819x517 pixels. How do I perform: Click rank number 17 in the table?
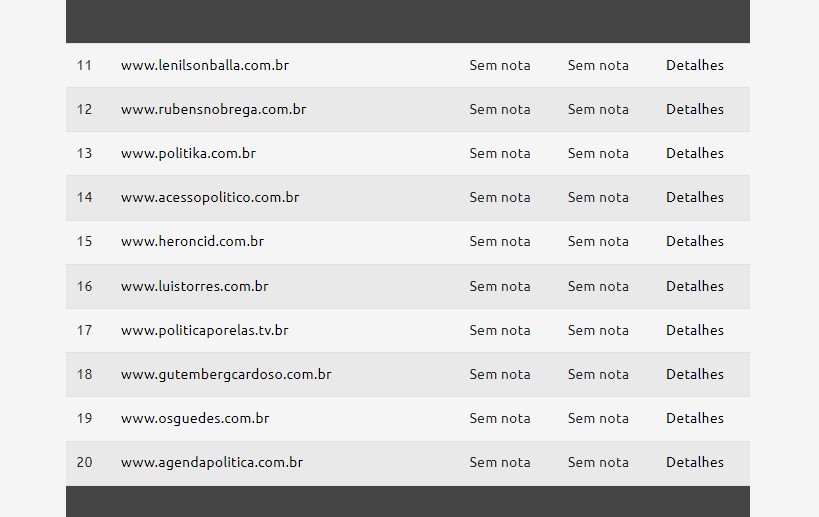(x=84, y=330)
